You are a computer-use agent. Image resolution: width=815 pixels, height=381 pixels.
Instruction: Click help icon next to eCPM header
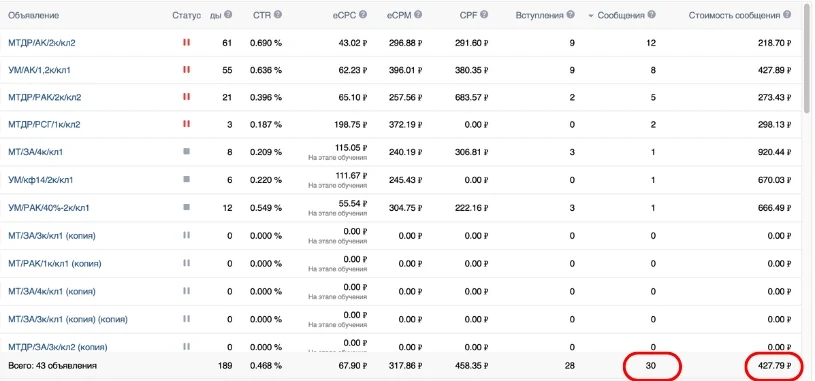coord(418,15)
